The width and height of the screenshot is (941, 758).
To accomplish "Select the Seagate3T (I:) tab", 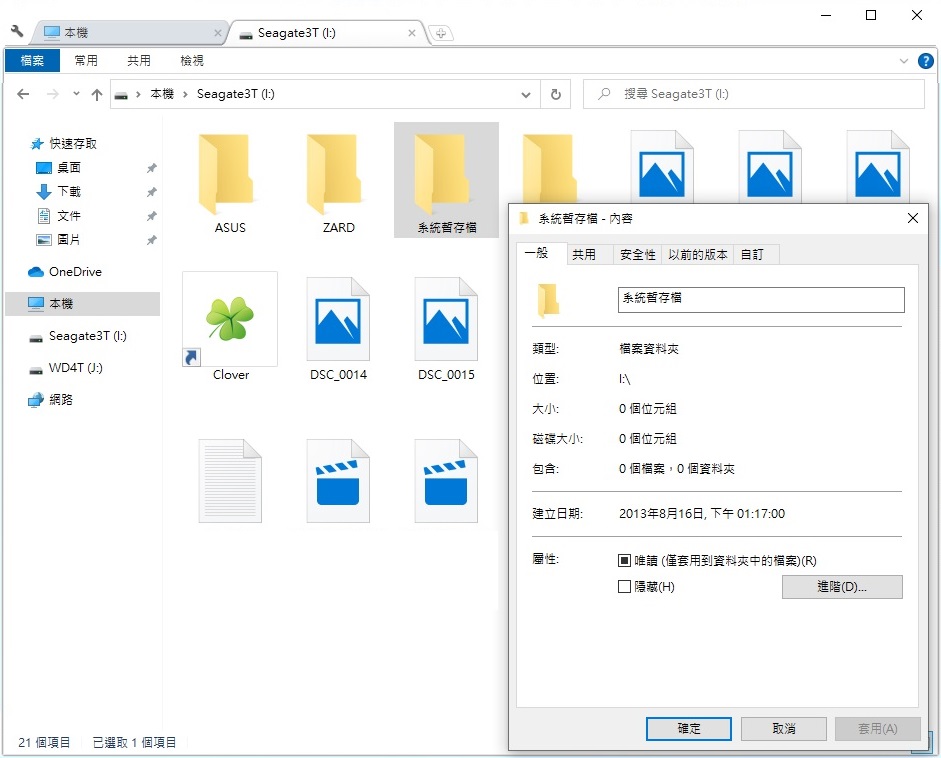I will [x=328, y=33].
